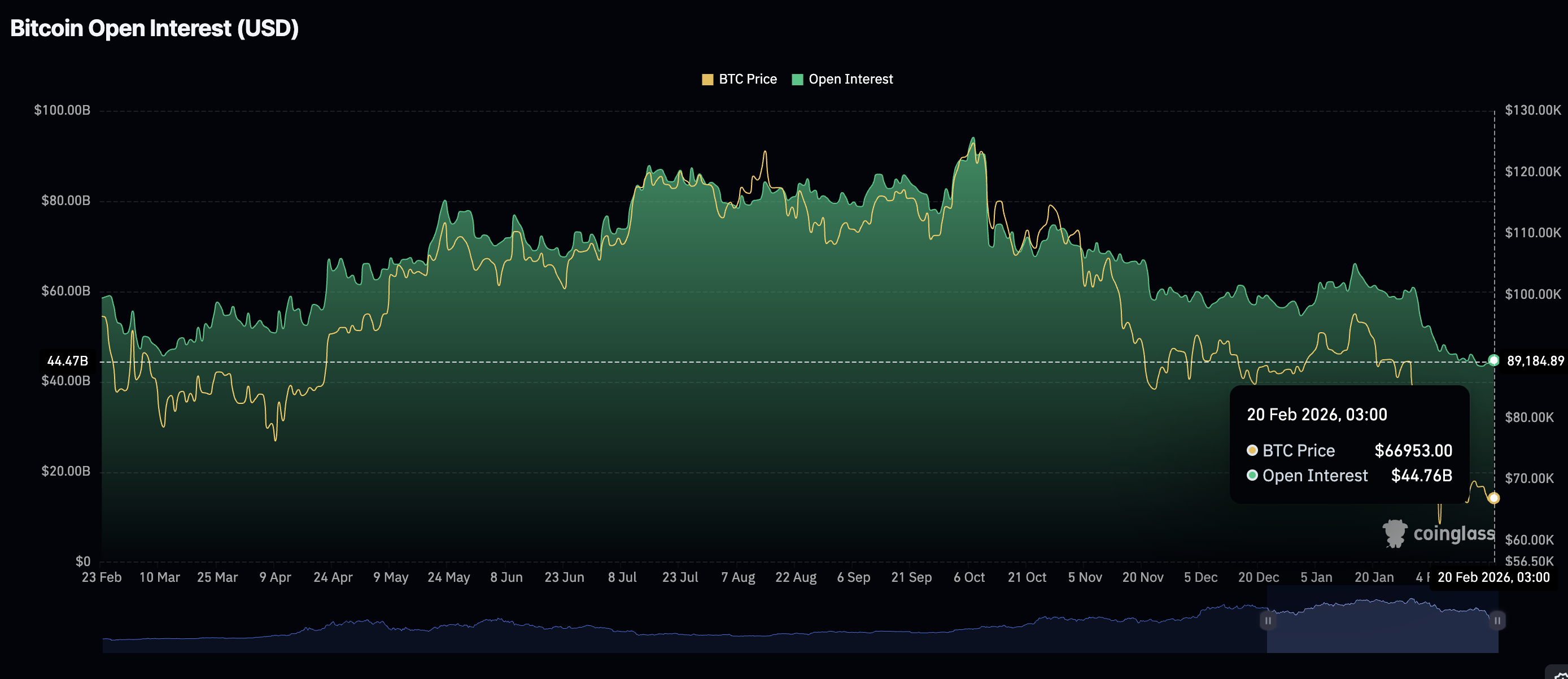Click the coinglass mascot logo icon
Viewport: 1568px width, 679px height.
point(1395,533)
